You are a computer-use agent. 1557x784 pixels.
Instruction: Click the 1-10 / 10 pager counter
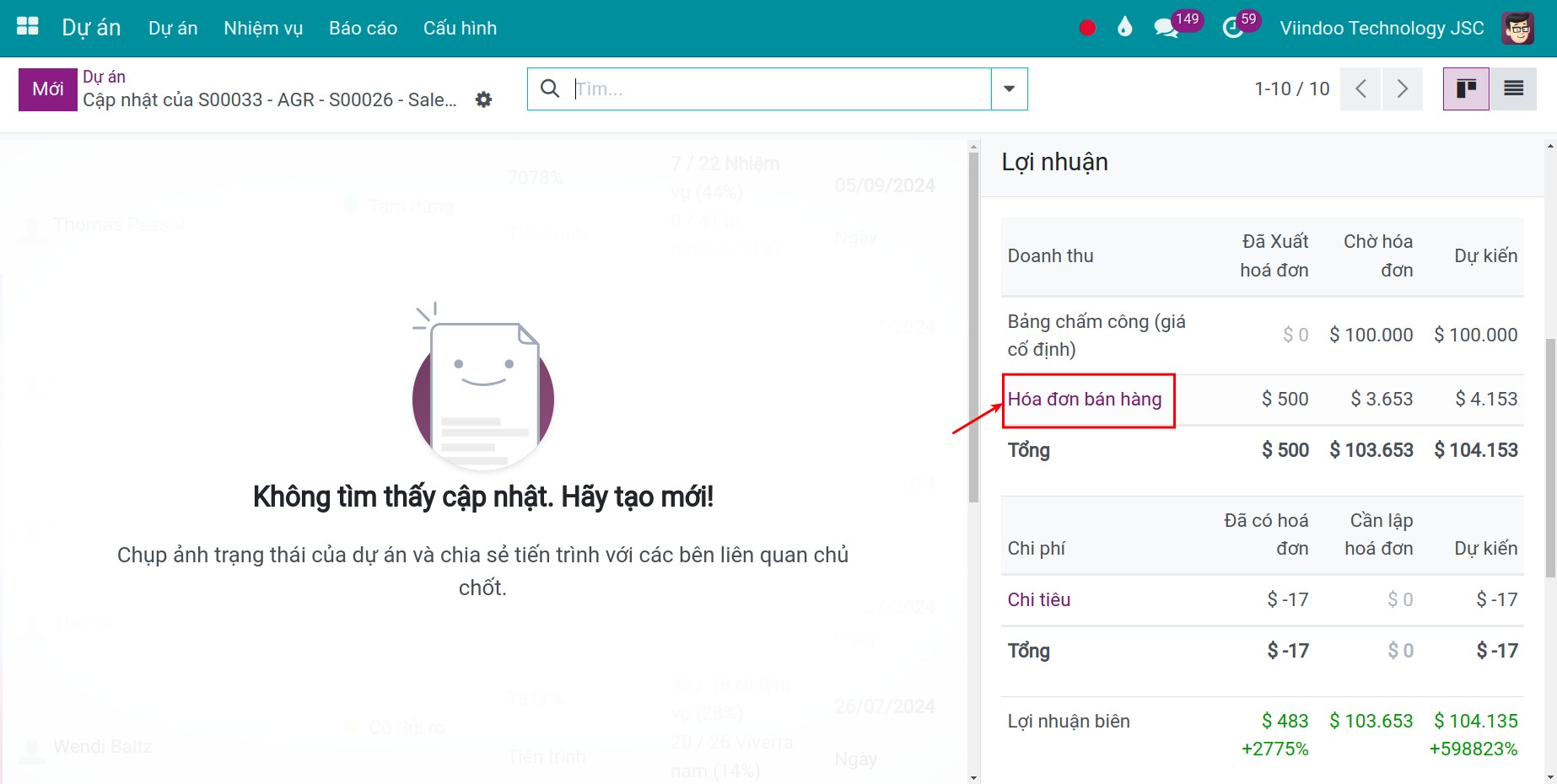[x=1291, y=89]
